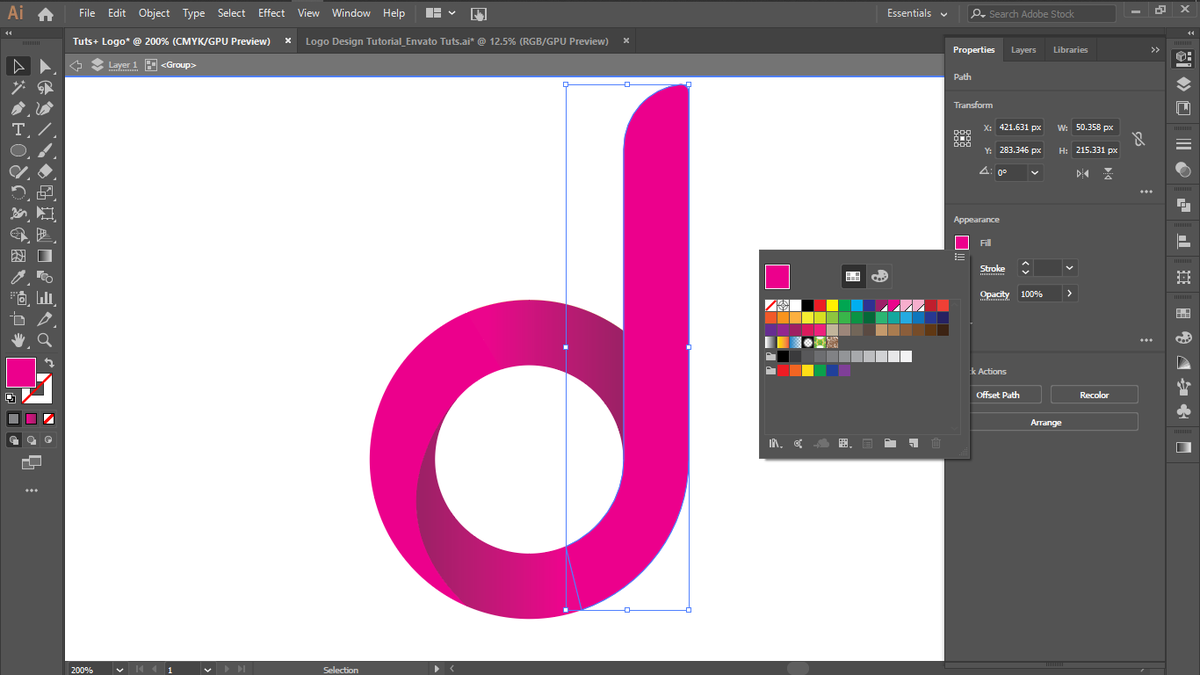Switch to the Libraries tab

pos(1070,50)
